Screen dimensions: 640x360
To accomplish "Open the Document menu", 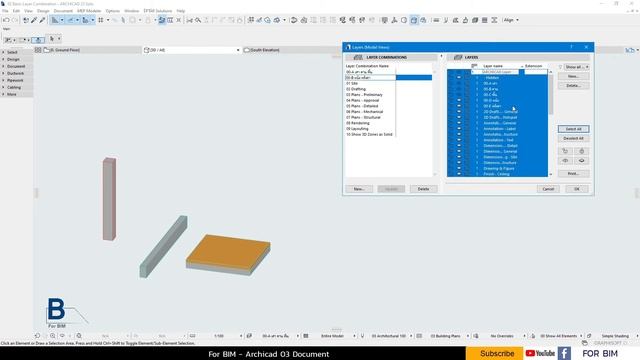I will click(63, 11).
